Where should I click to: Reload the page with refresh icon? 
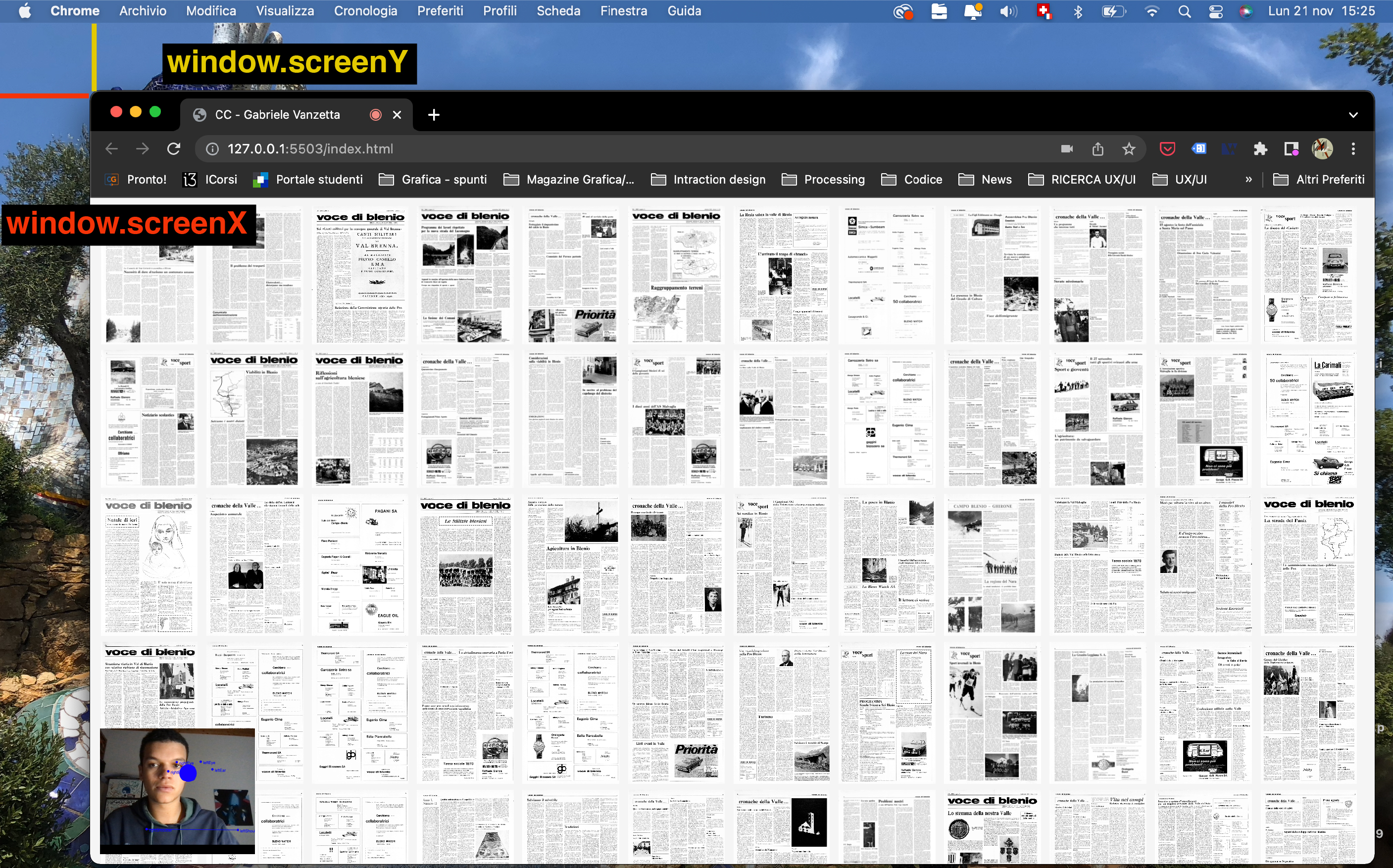(174, 148)
